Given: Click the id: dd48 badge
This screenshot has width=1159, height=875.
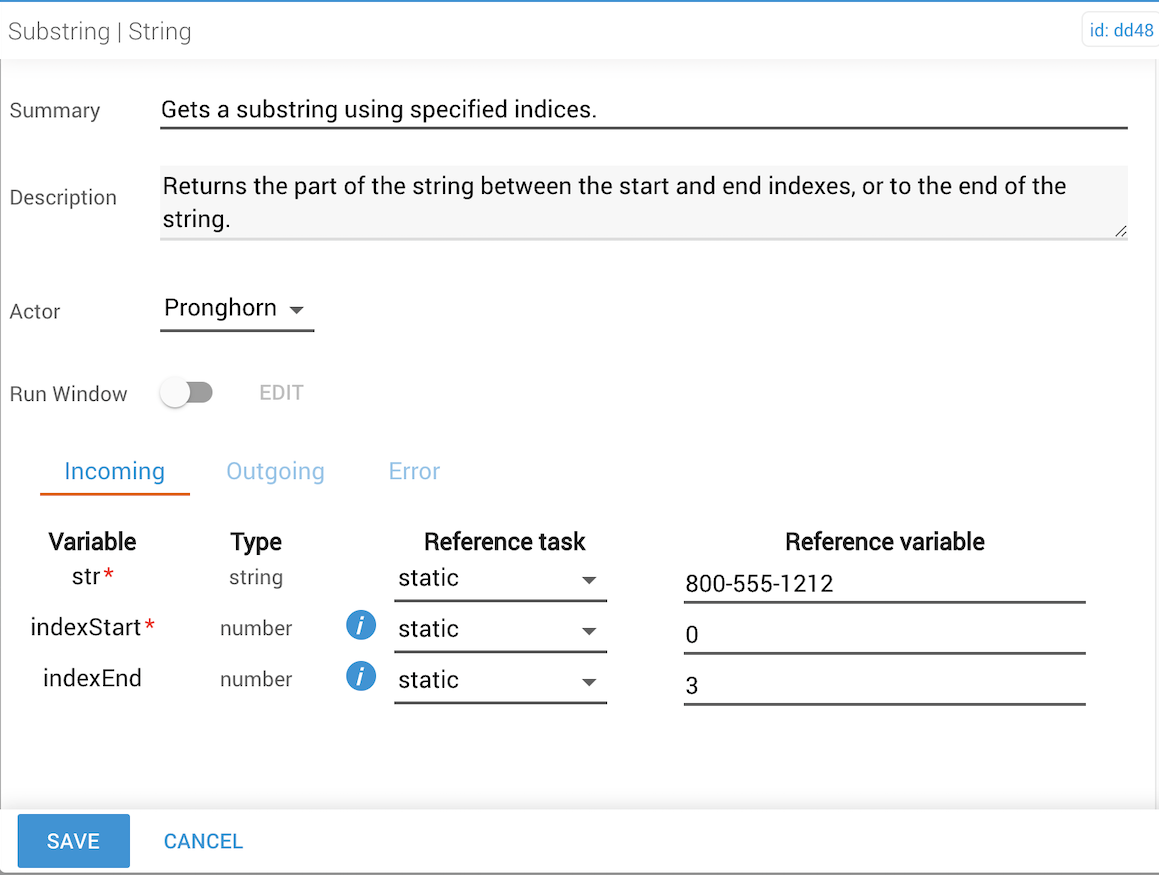Looking at the screenshot, I should [1120, 30].
